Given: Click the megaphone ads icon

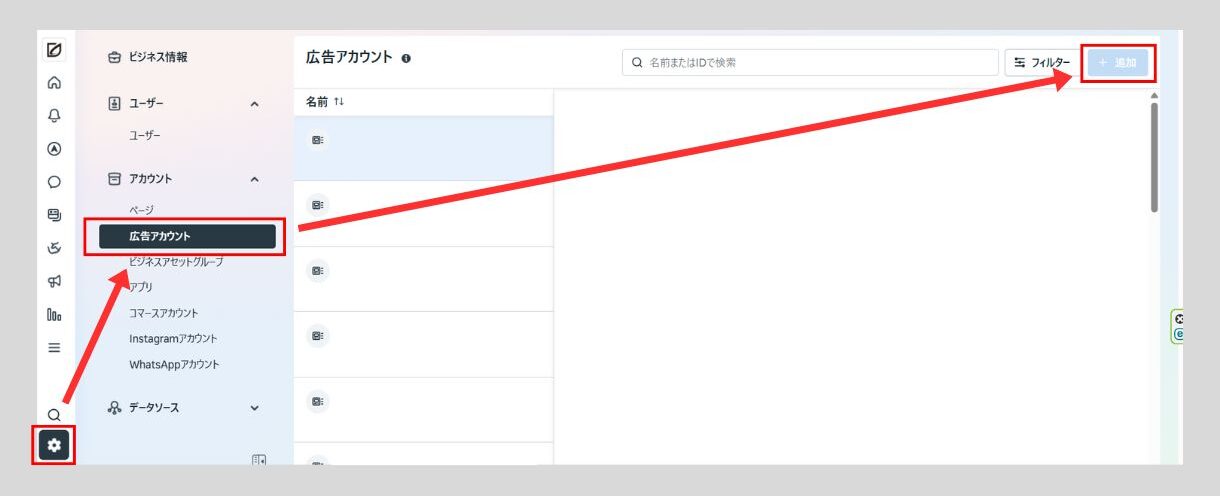Looking at the screenshot, I should point(54,282).
